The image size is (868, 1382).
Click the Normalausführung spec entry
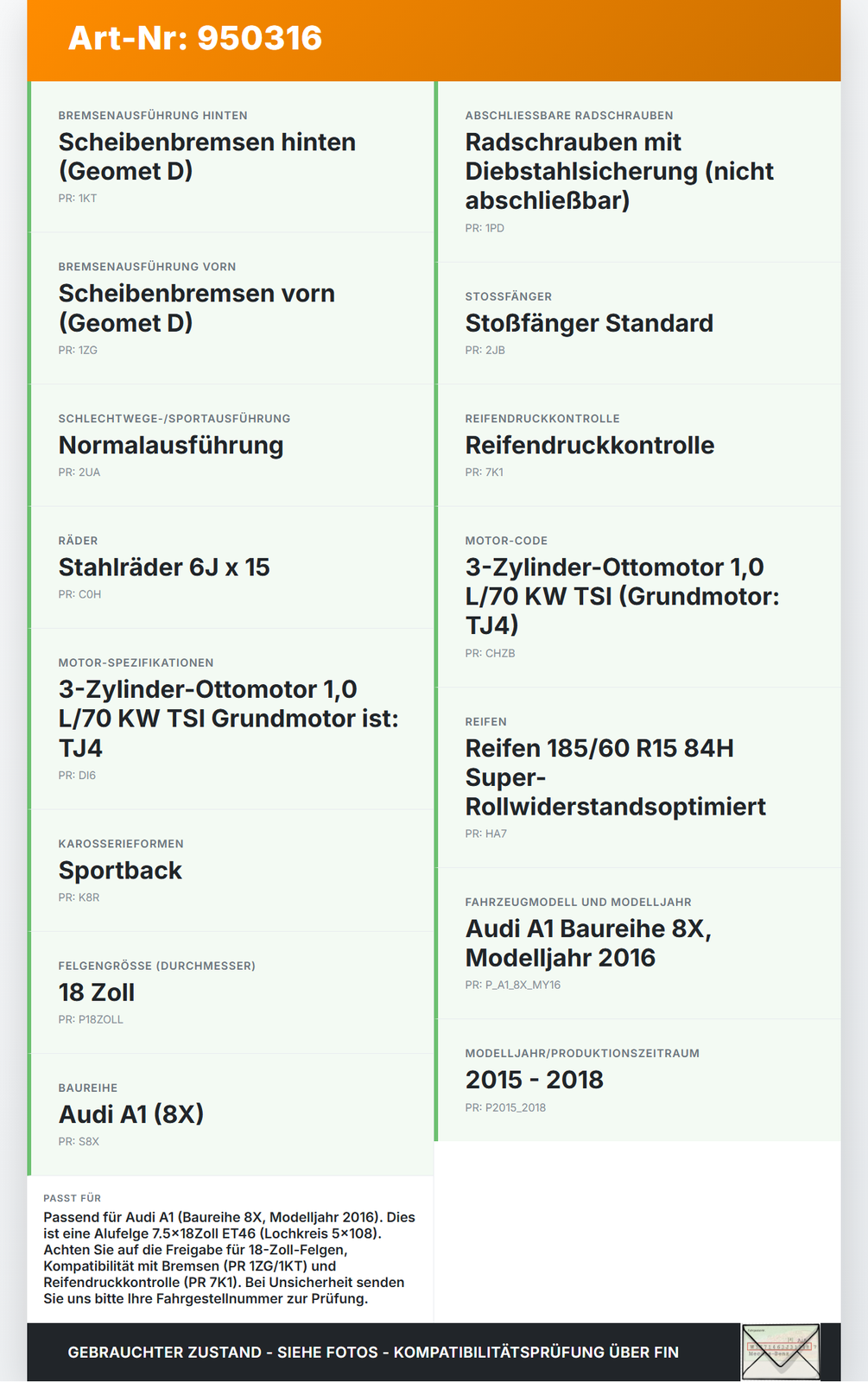171,446
